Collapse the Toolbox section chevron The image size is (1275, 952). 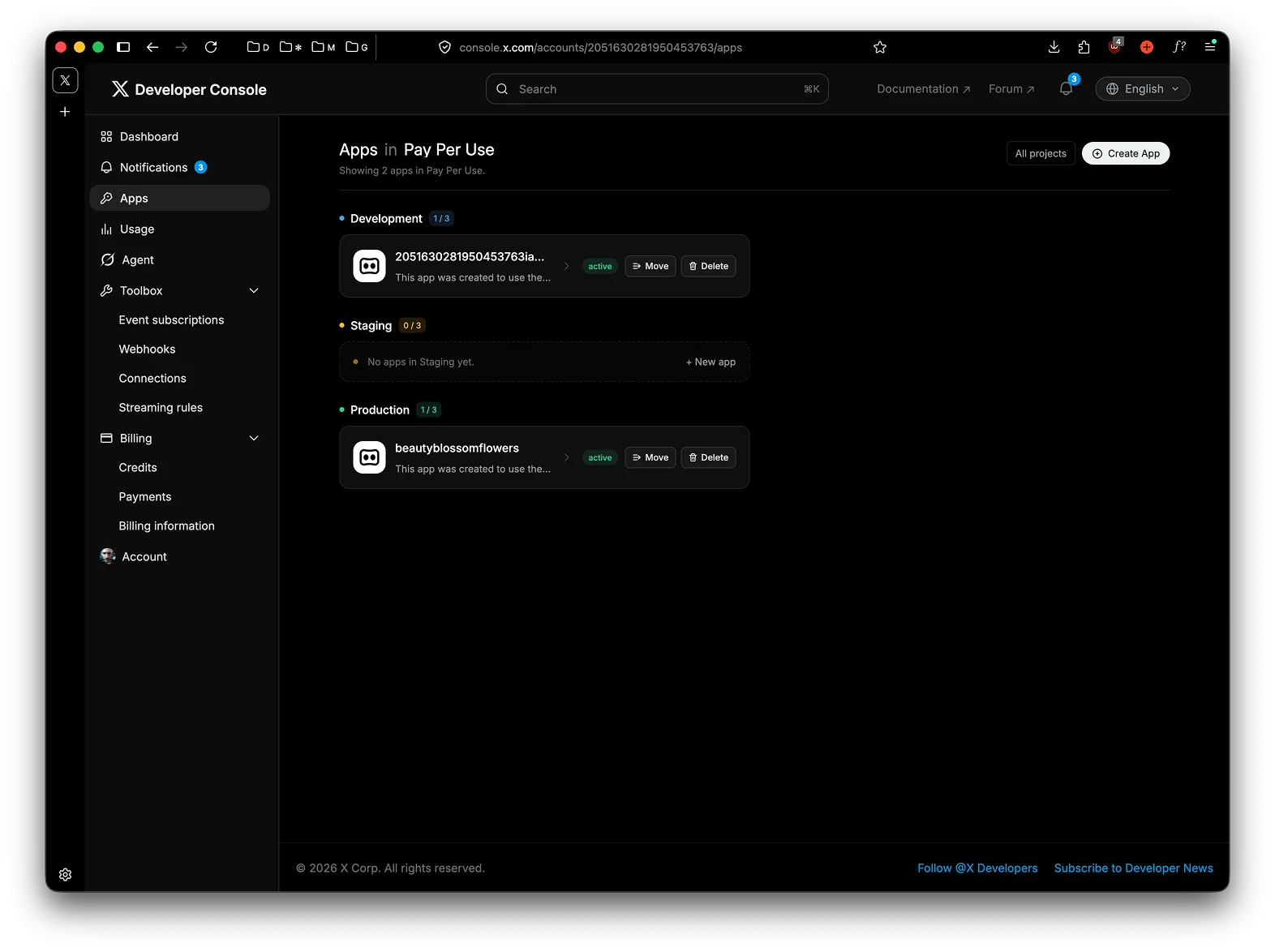(x=254, y=290)
